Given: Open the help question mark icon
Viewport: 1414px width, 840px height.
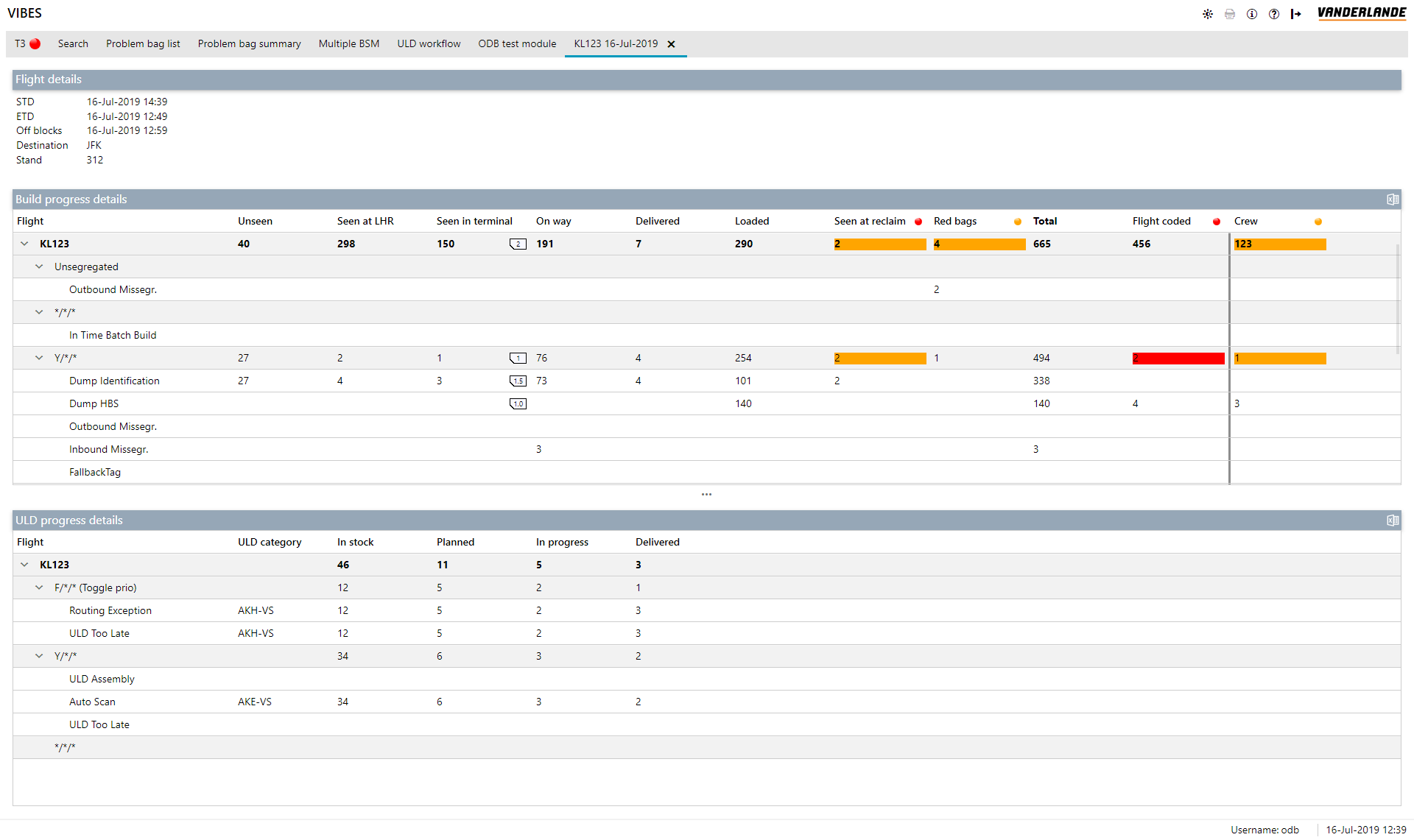Looking at the screenshot, I should [x=1274, y=14].
